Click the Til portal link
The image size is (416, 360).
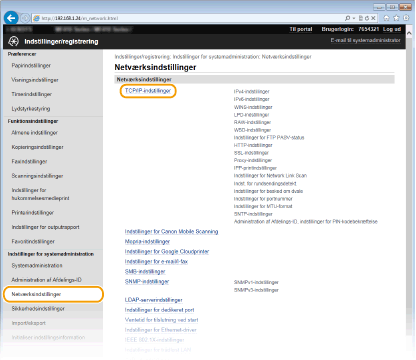pos(301,29)
